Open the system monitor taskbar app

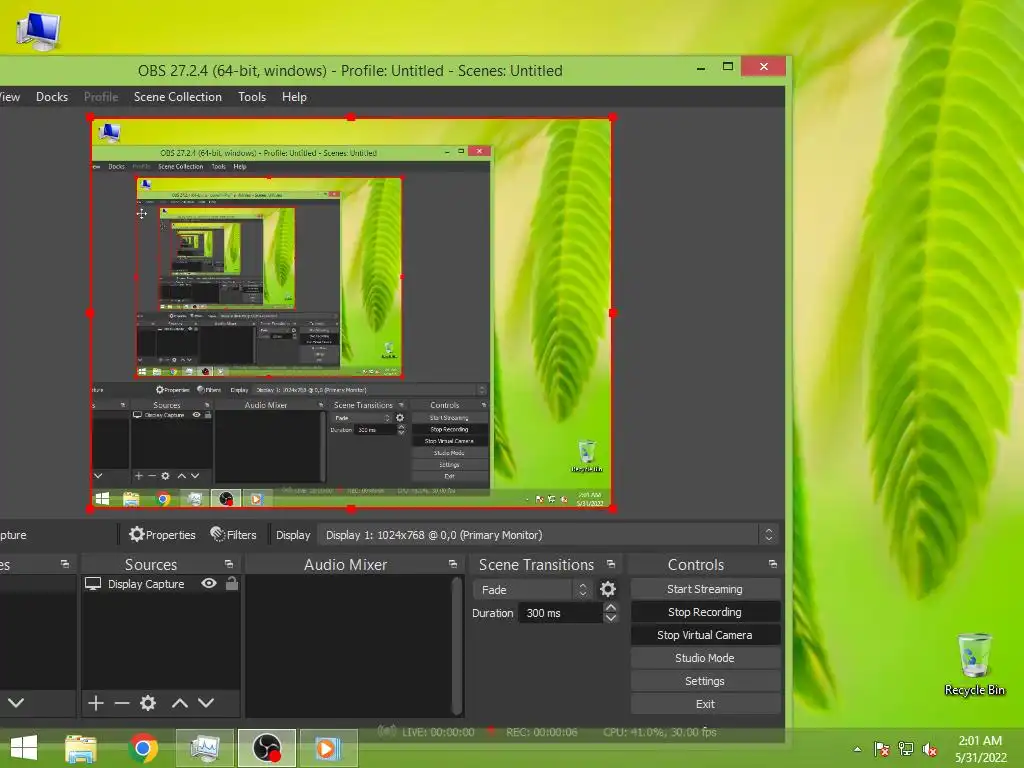pyautogui.click(x=204, y=748)
